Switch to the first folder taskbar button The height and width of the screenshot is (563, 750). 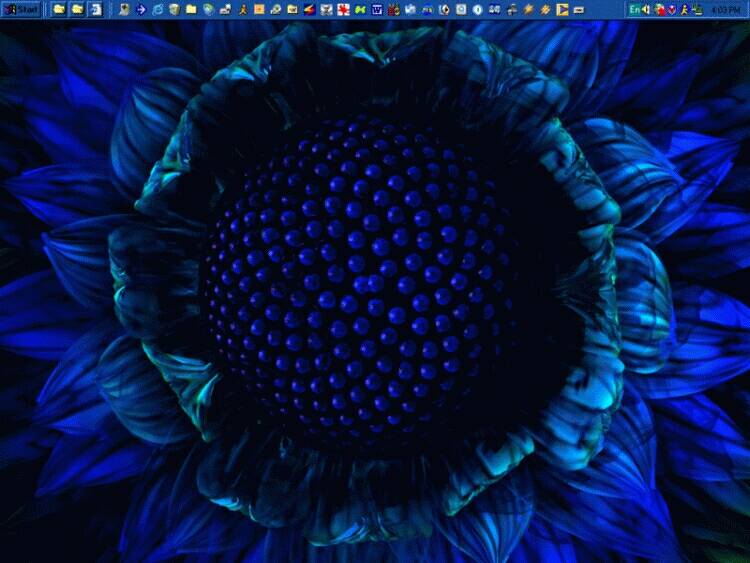[59, 9]
